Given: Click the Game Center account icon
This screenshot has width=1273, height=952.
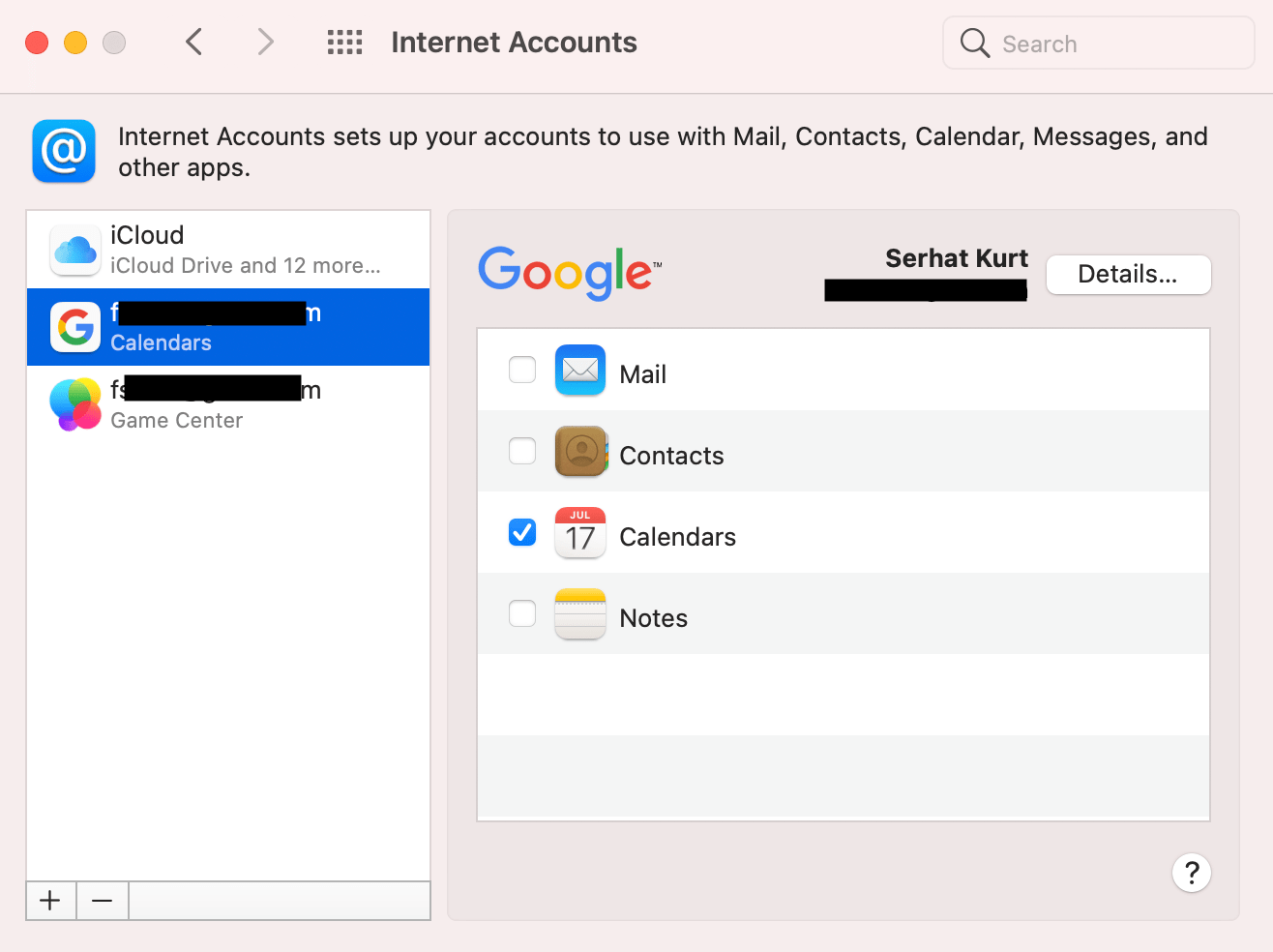Looking at the screenshot, I should coord(75,404).
